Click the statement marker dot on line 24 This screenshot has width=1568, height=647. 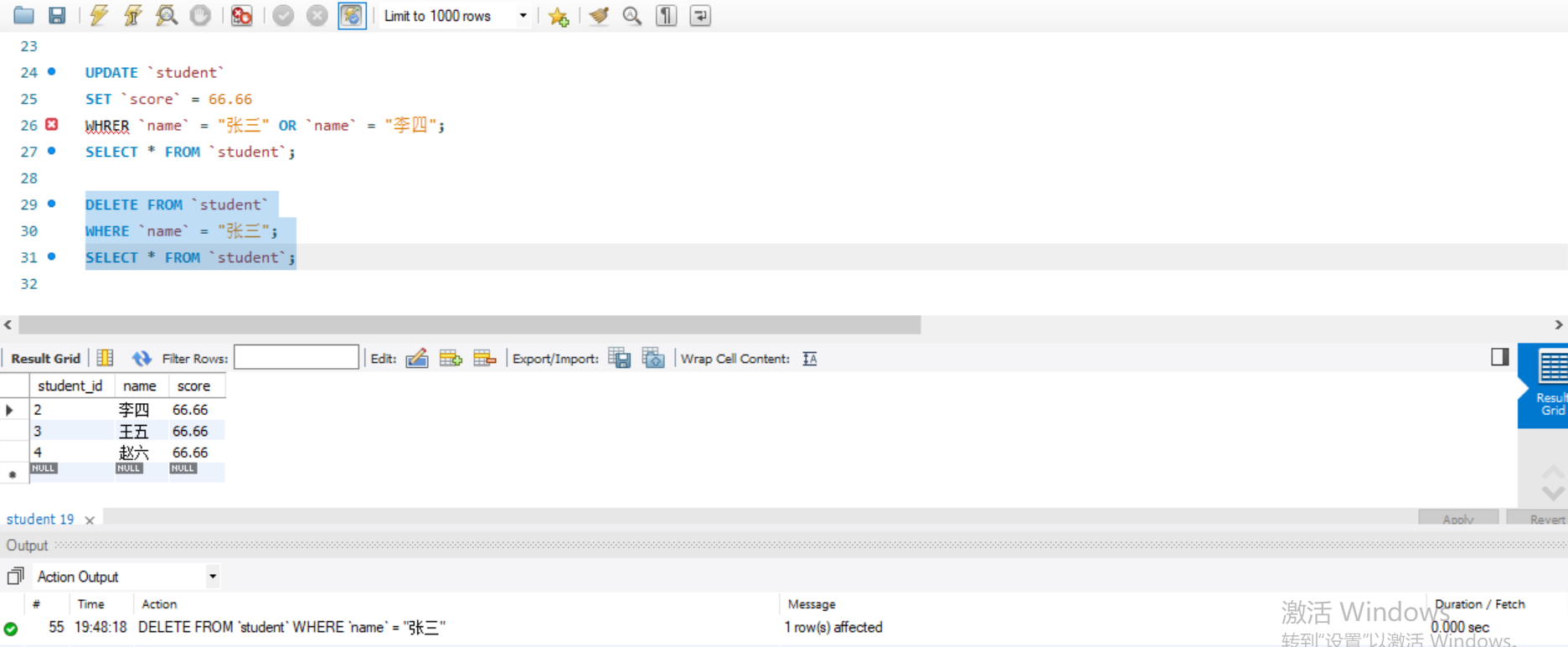point(52,71)
